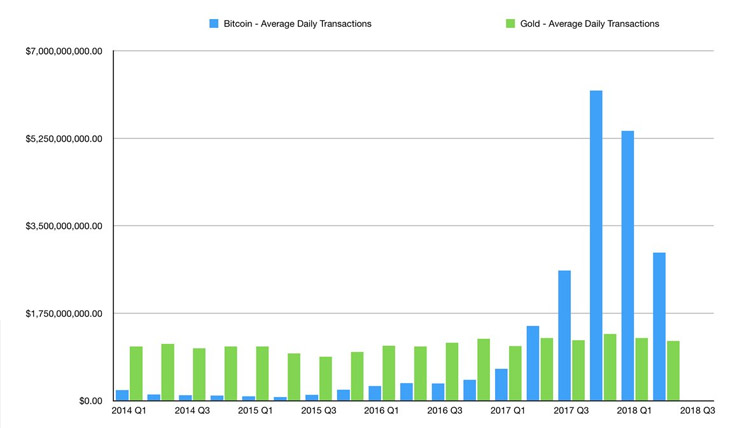
Task: Click the blue Bitcoin legend swatch
Action: click(214, 23)
